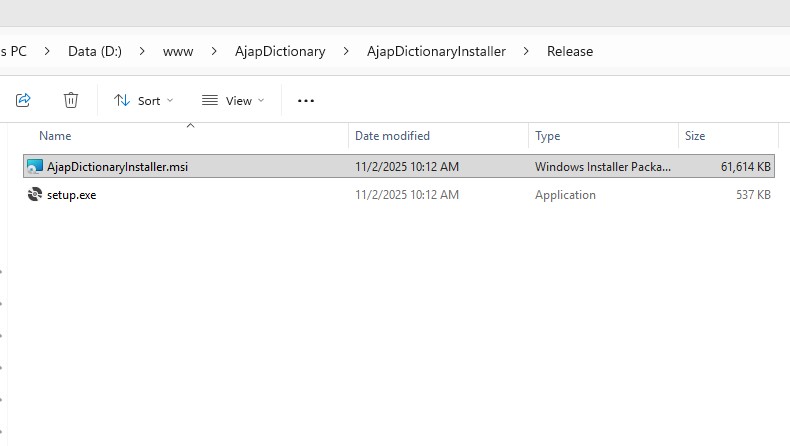Sort files by Size column header
790x446 pixels.
(x=695, y=136)
